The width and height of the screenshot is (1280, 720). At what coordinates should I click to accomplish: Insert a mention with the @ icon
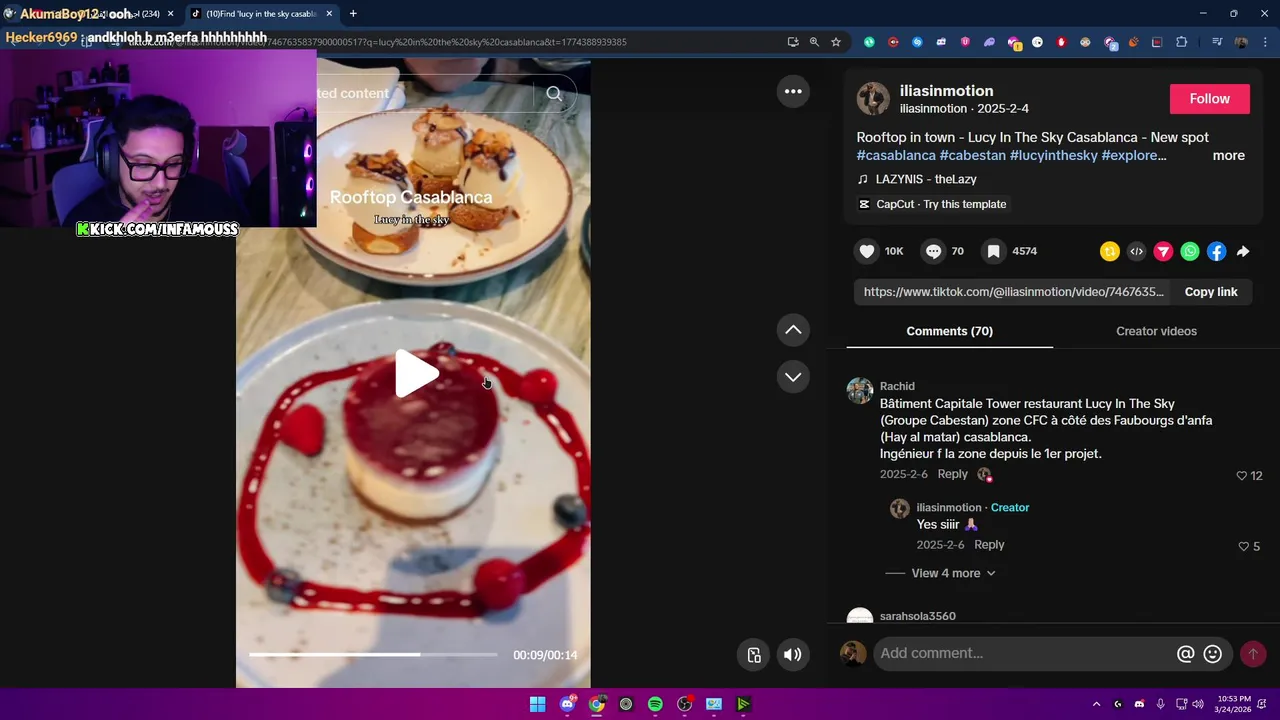click(x=1185, y=654)
